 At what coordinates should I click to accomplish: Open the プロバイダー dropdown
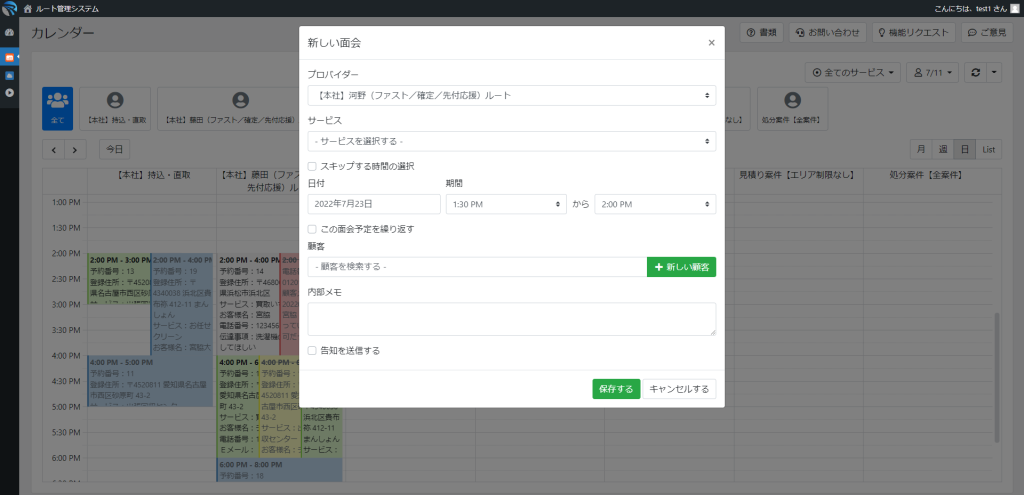[x=511, y=95]
